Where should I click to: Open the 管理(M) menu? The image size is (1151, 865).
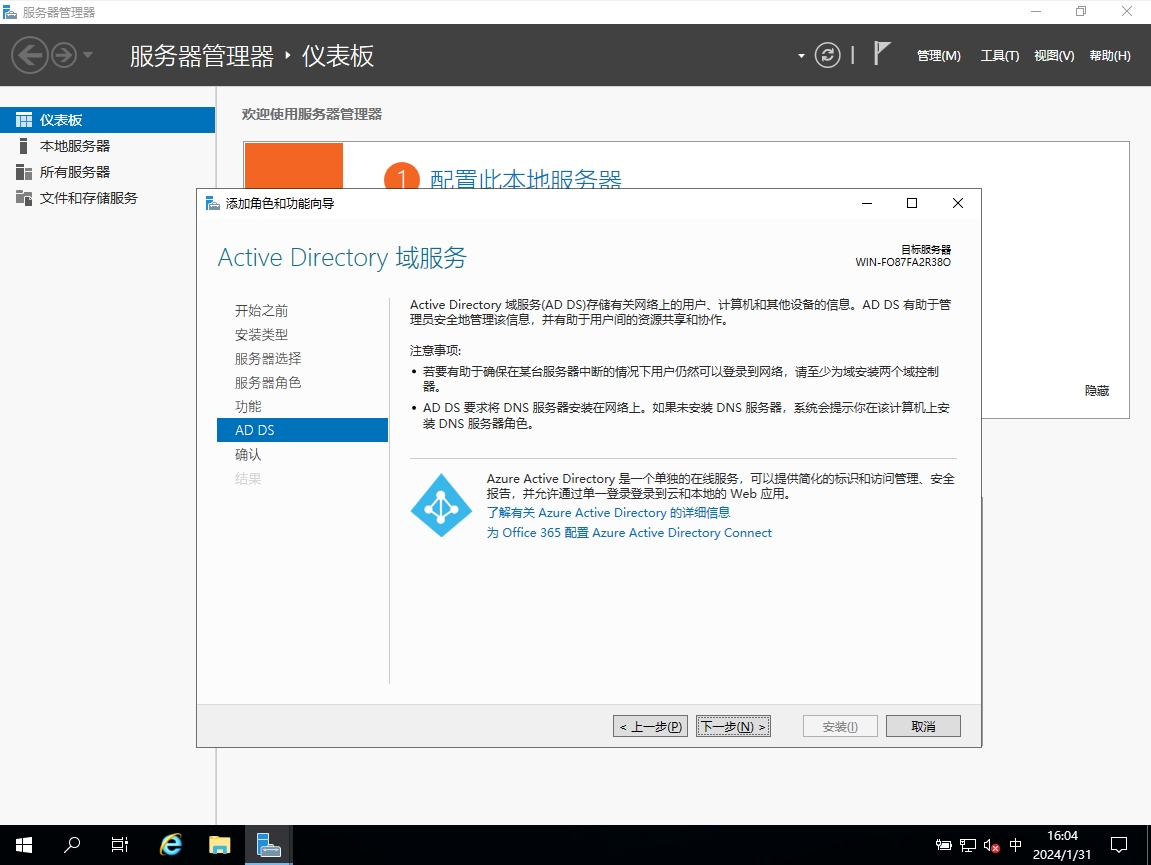click(x=938, y=56)
